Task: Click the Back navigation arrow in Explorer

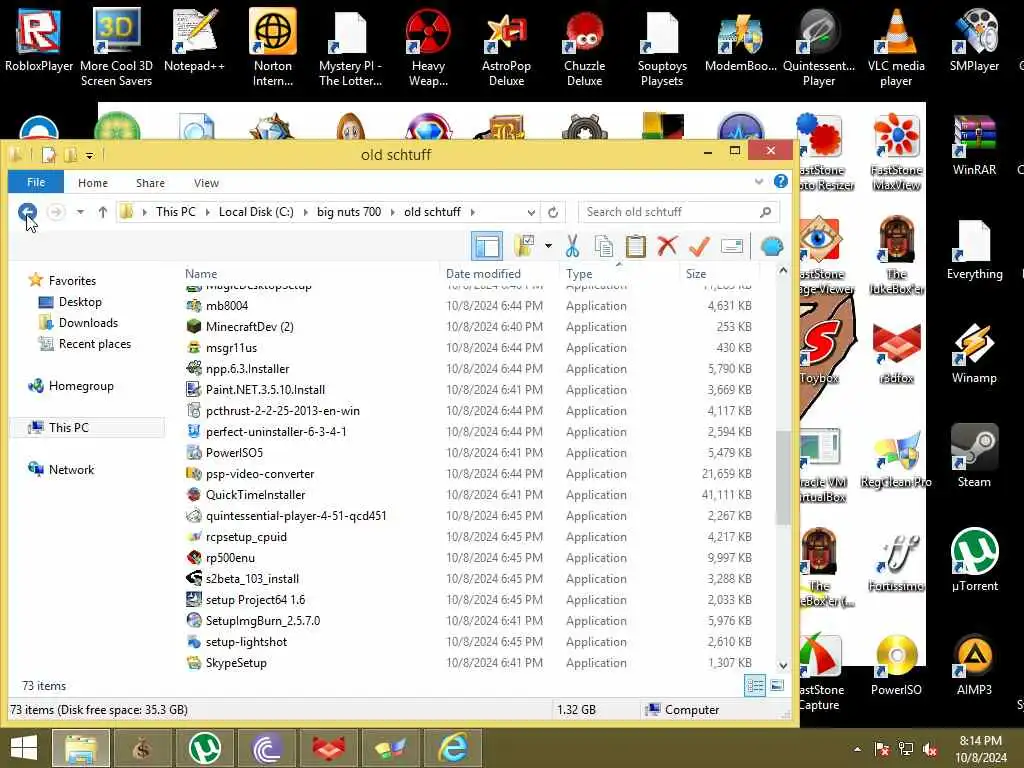Action: tap(27, 212)
